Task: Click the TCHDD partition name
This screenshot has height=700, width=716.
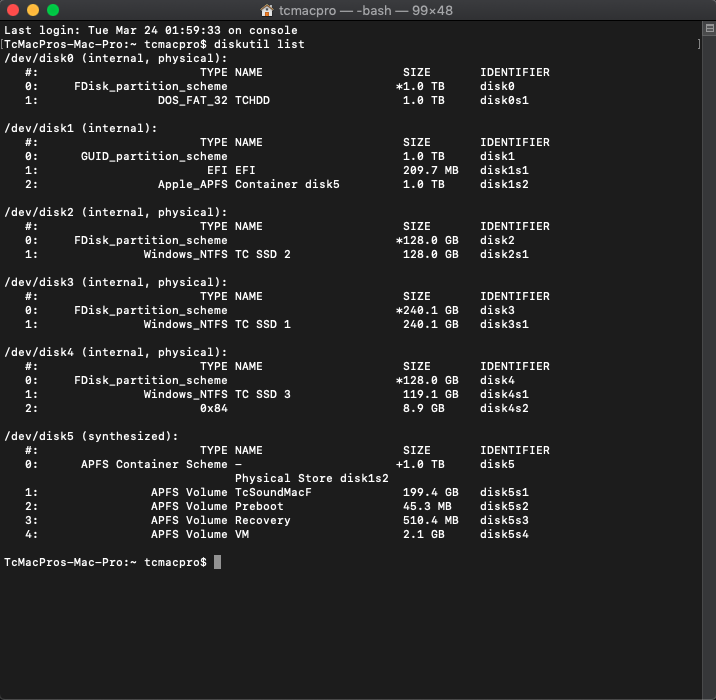Action: pyautogui.click(x=252, y=100)
